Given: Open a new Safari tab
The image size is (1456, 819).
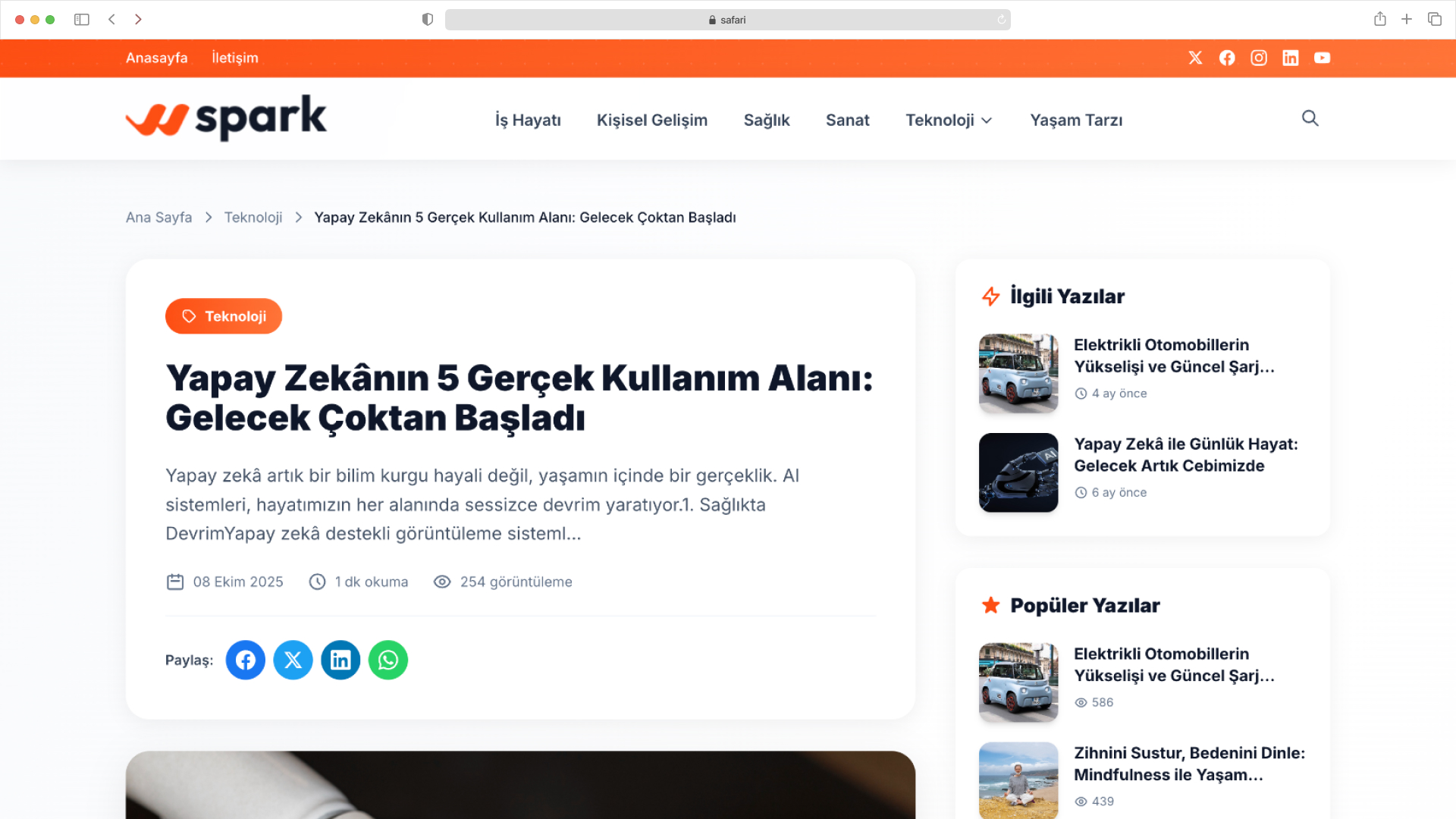Looking at the screenshot, I should pyautogui.click(x=1407, y=19).
